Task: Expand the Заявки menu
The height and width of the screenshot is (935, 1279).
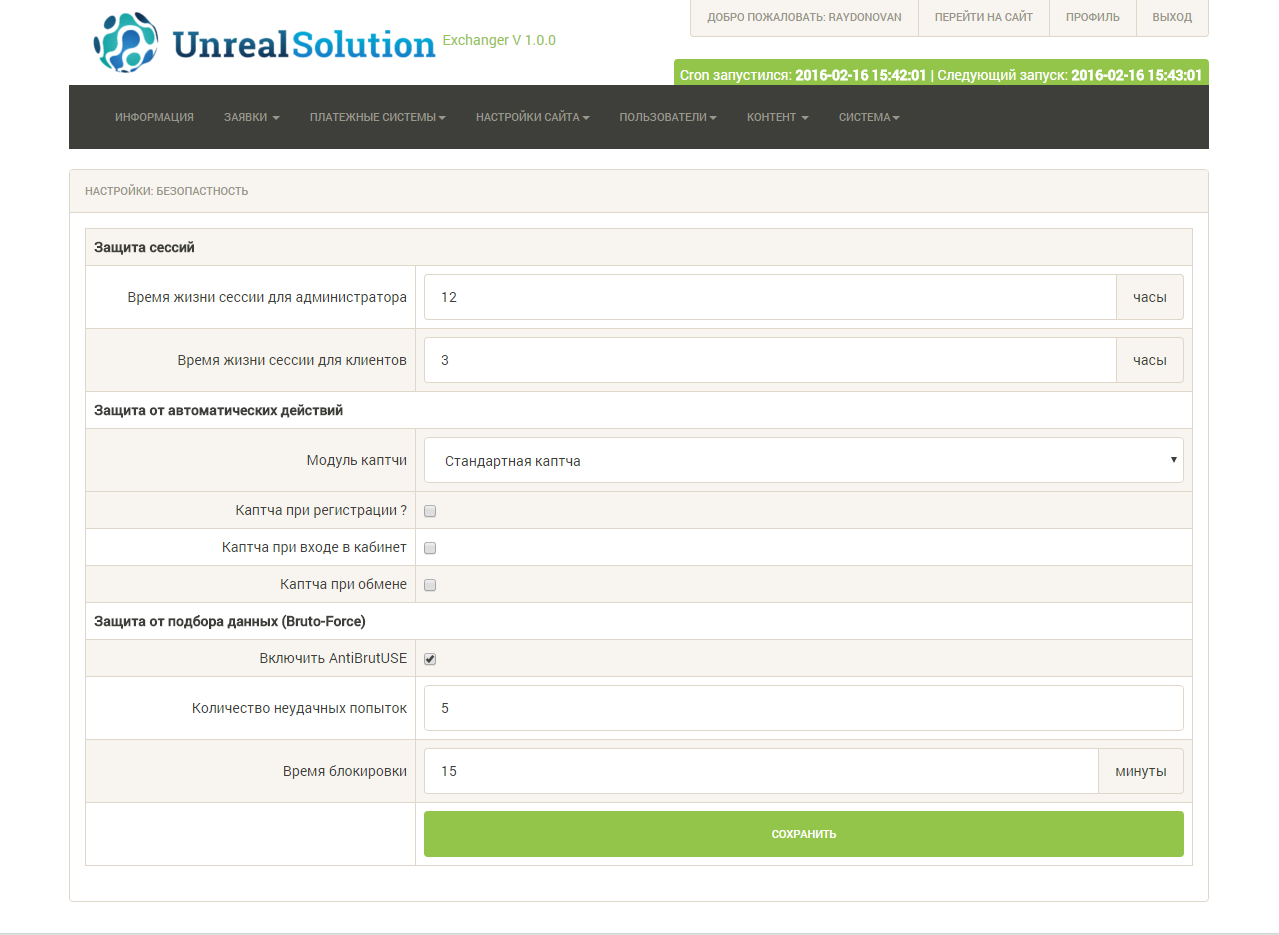Action: click(251, 117)
